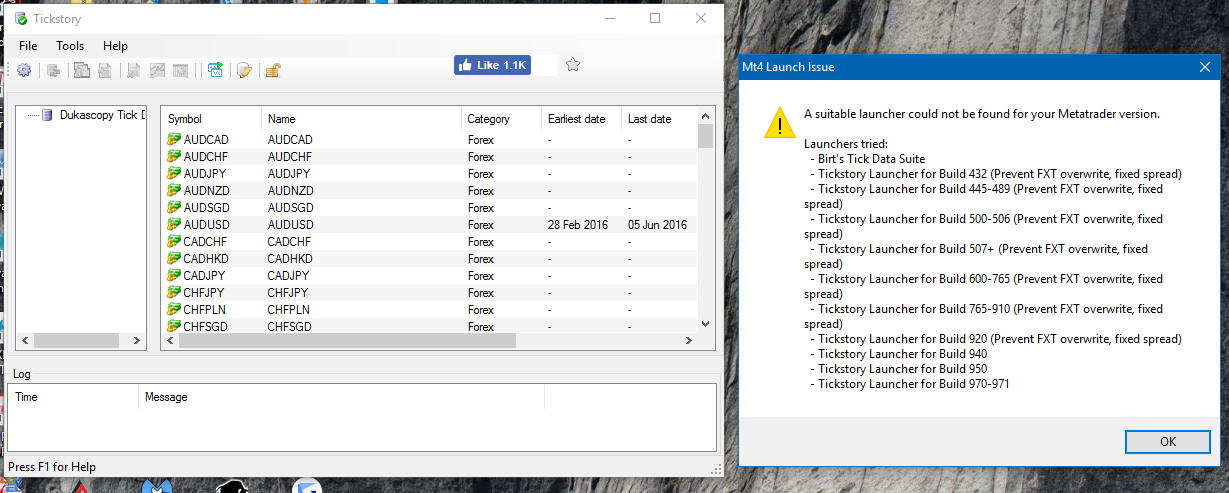Open the Help menu
1229x493 pixels.
(x=116, y=46)
